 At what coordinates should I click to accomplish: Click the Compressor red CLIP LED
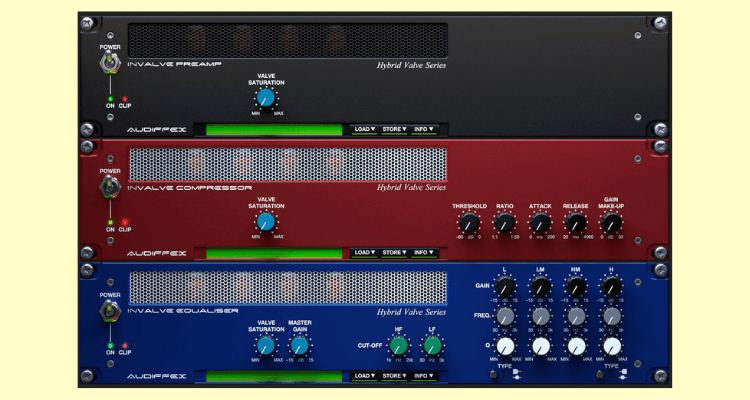[125, 222]
